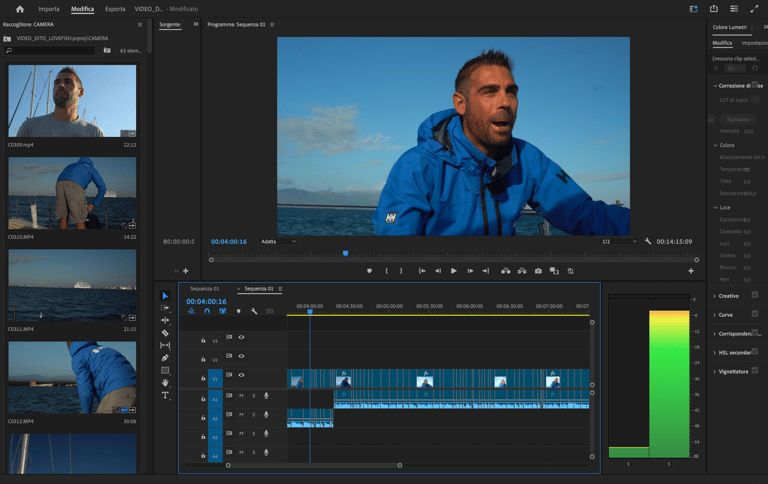Toggle Snap in timeline (magnet icon)
768x484 pixels.
point(207,311)
